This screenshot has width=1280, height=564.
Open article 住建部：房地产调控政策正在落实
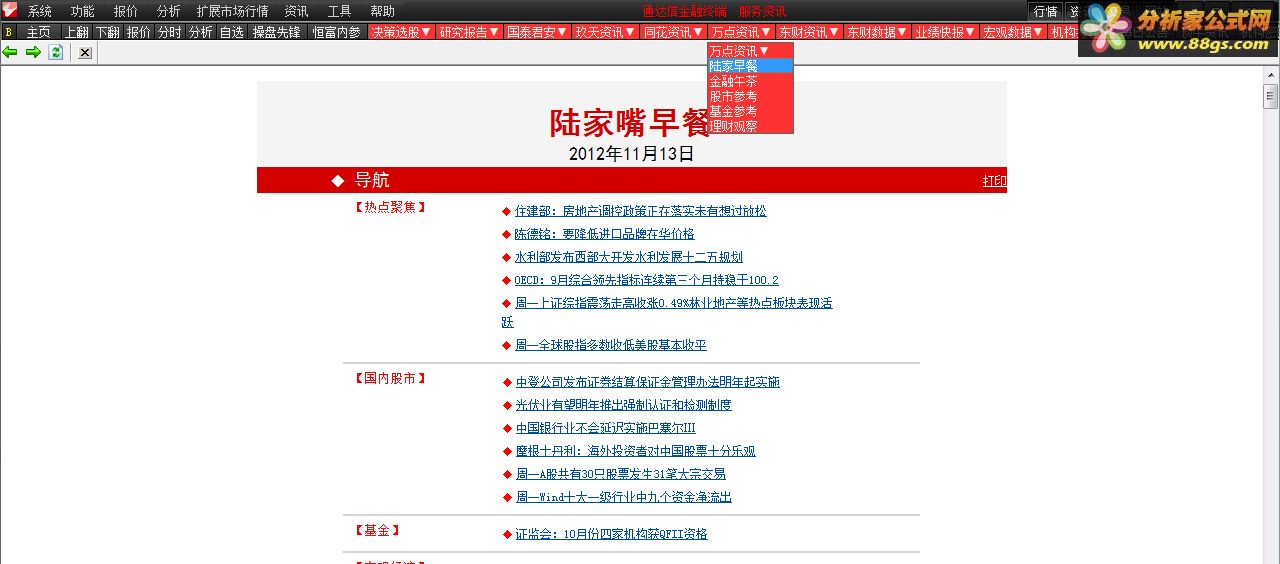pos(640,211)
